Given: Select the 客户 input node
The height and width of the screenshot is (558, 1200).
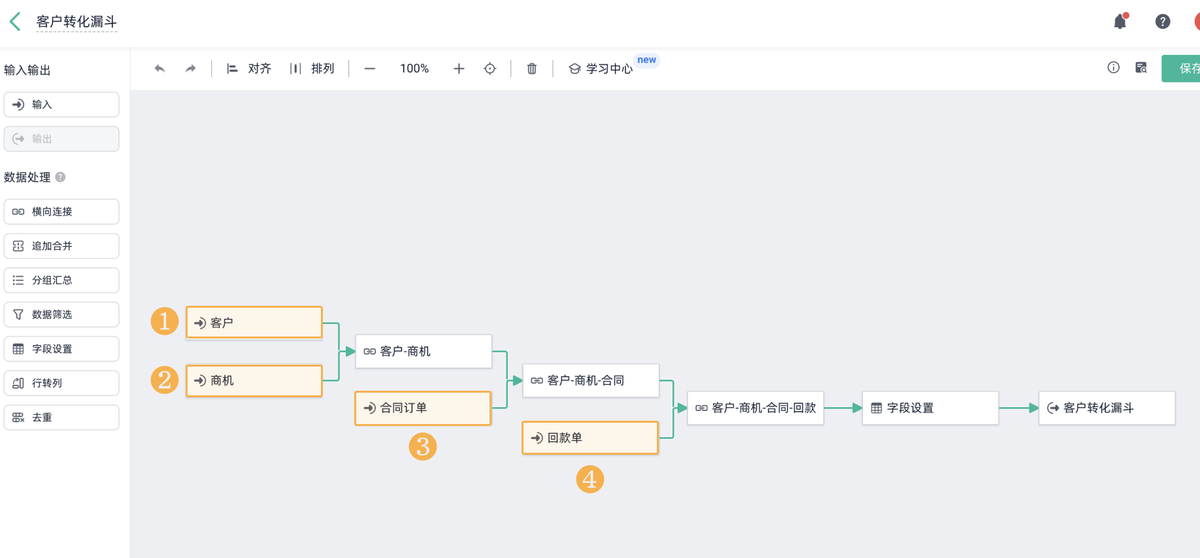Looking at the screenshot, I should coord(254,323).
